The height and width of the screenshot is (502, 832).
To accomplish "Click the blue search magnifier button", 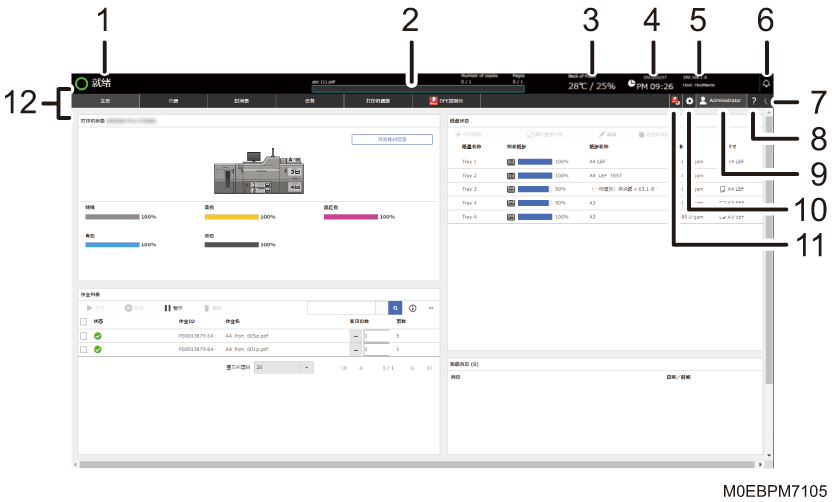I will point(395,308).
